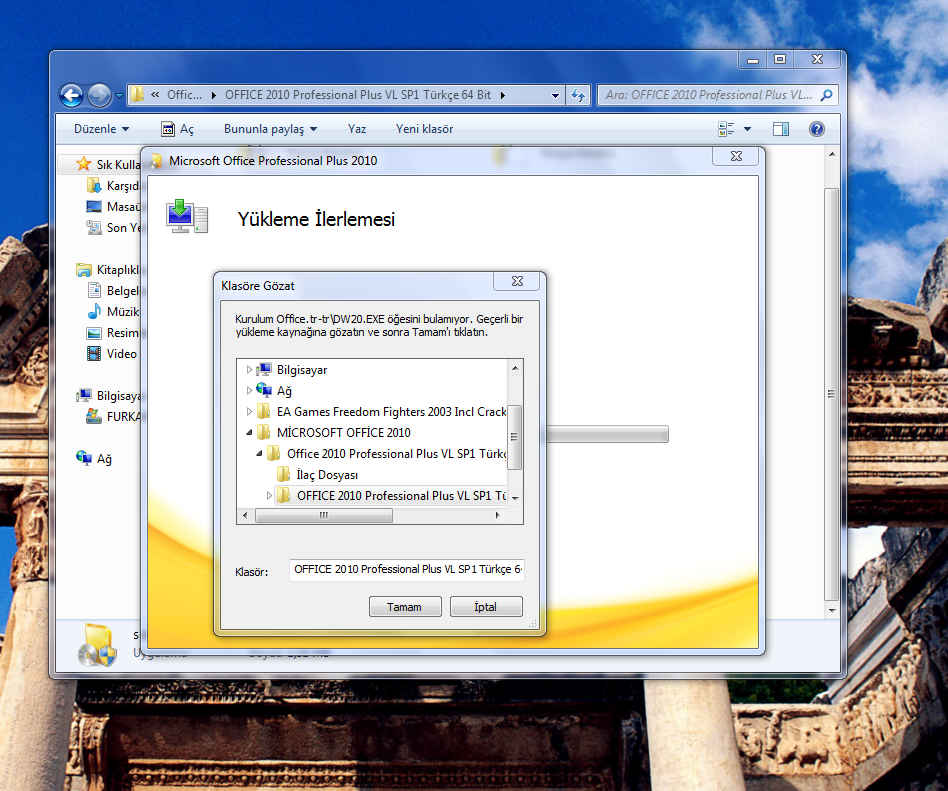
Task: Open the Bununla paylaş menu
Action: [270, 129]
